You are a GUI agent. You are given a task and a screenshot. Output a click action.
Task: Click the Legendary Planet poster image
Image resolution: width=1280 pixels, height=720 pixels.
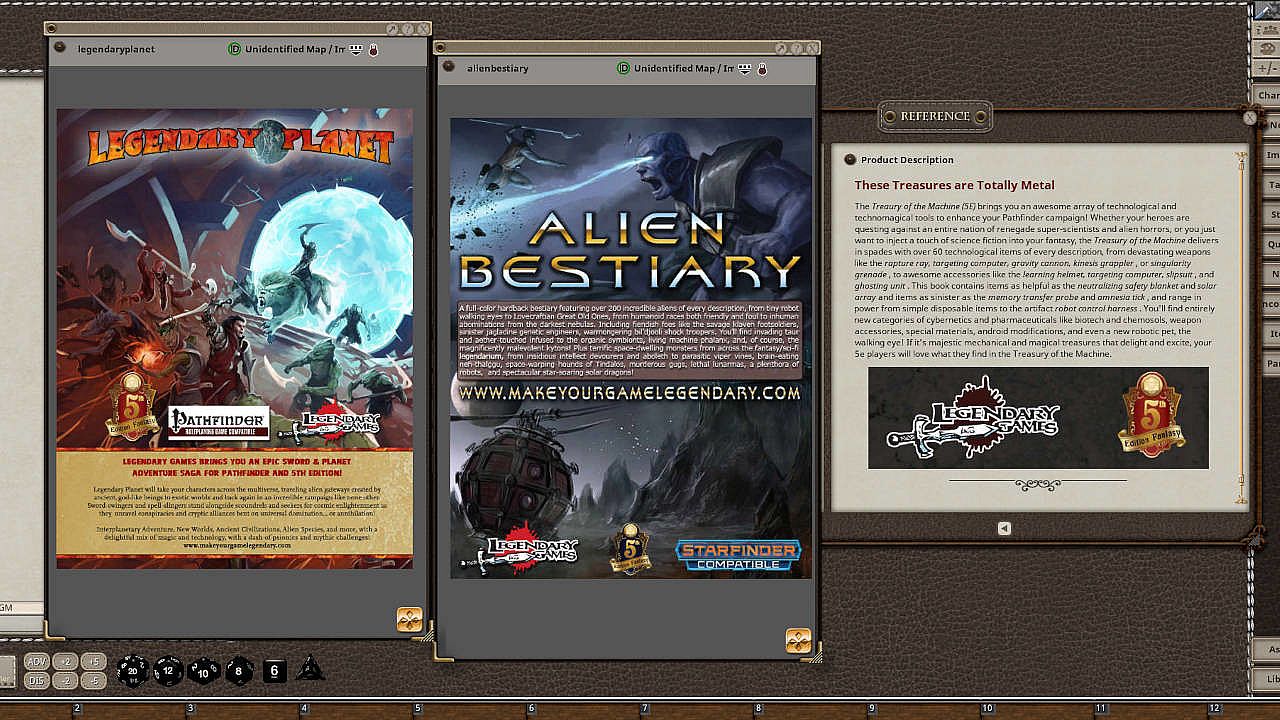234,339
